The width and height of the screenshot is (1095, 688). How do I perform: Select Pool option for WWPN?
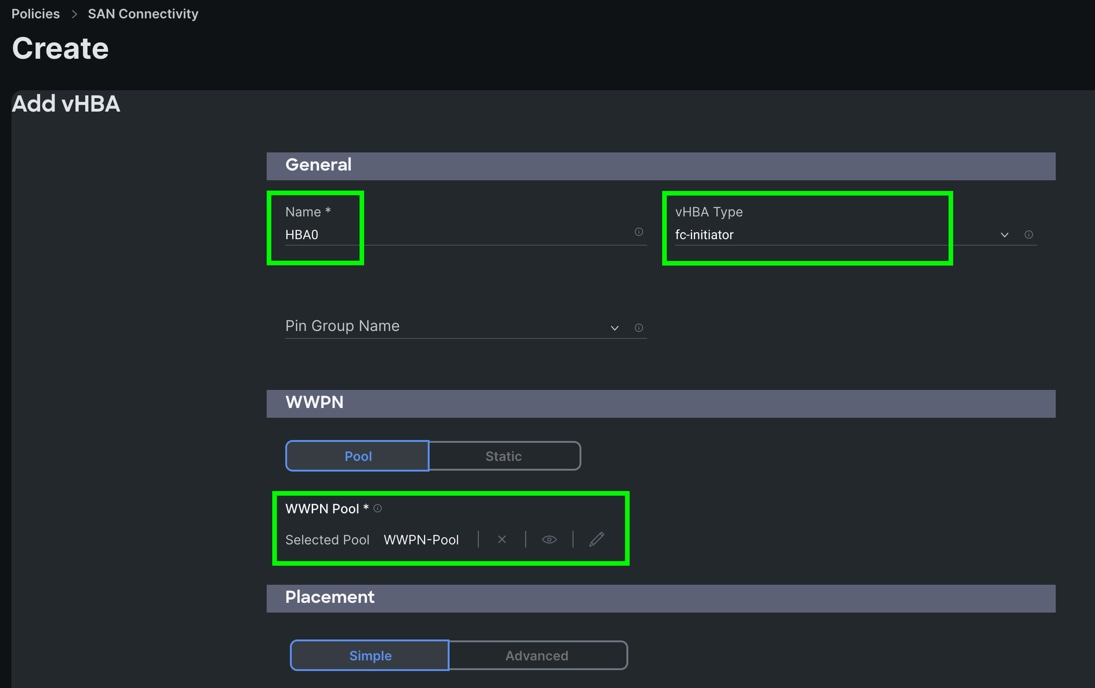click(358, 456)
